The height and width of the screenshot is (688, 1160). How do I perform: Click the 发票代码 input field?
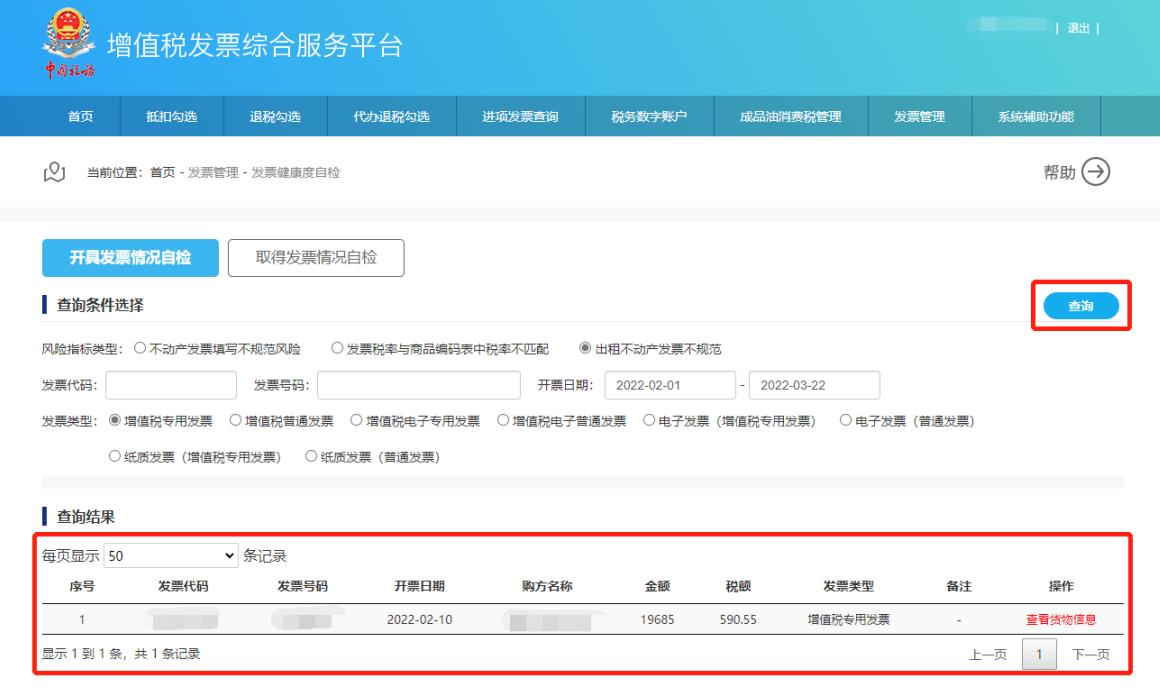click(x=171, y=385)
